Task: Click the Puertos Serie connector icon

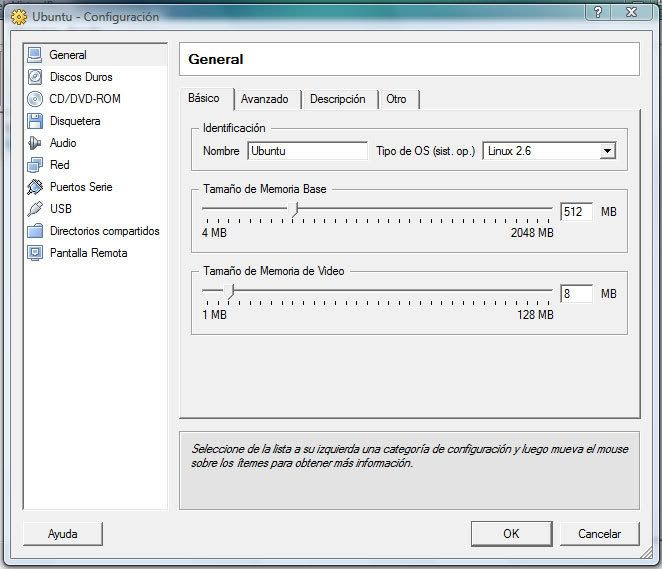Action: coord(35,187)
